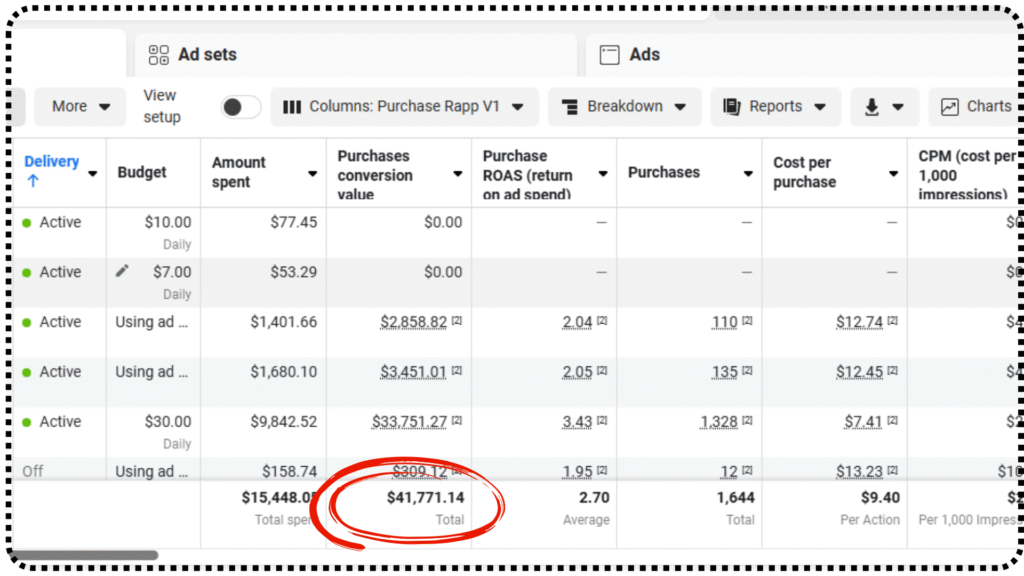
Task: Click the Ads tab window icon
Action: [609, 55]
